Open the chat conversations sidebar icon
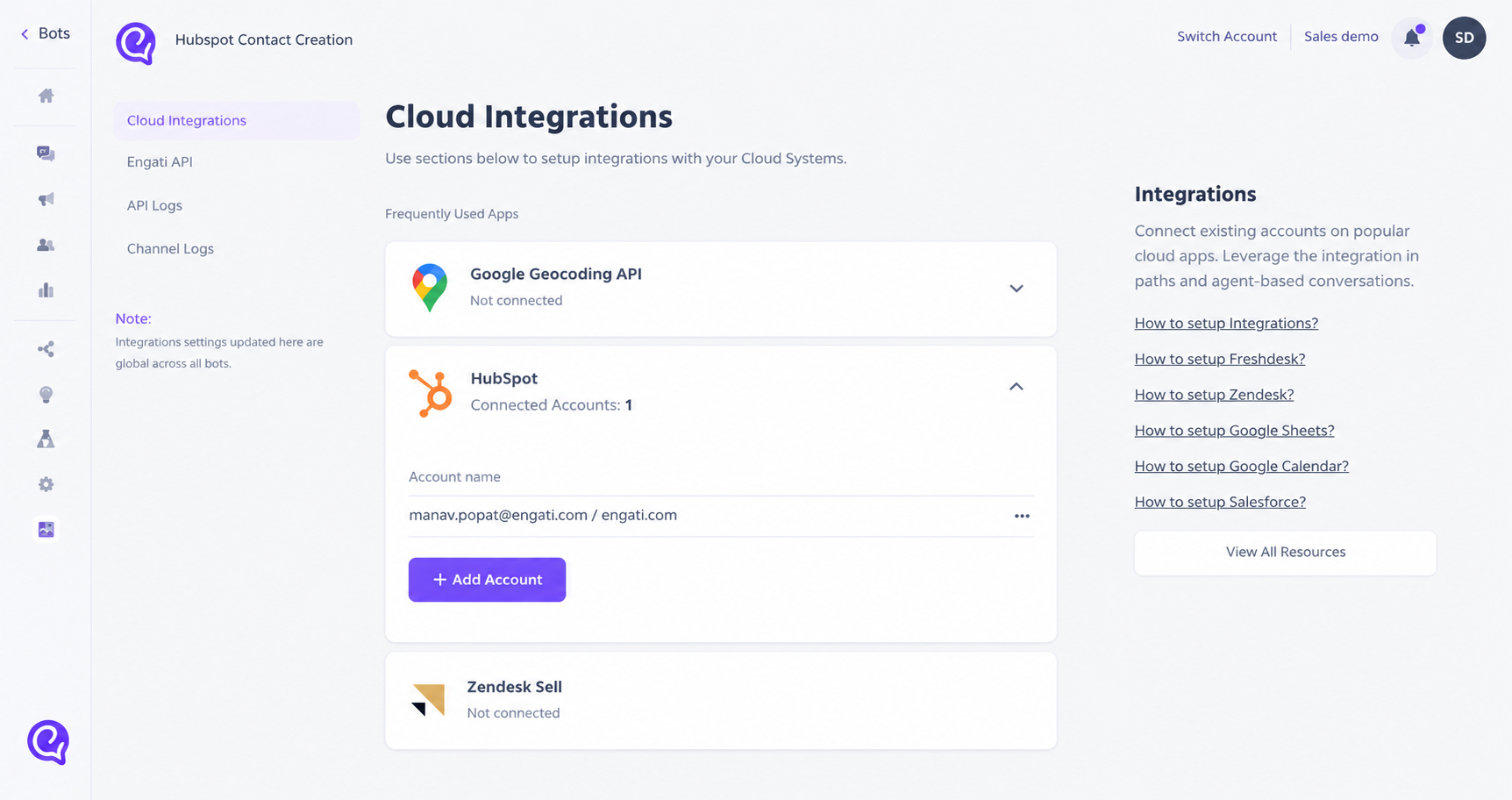Image resolution: width=1512 pixels, height=800 pixels. pos(46,154)
